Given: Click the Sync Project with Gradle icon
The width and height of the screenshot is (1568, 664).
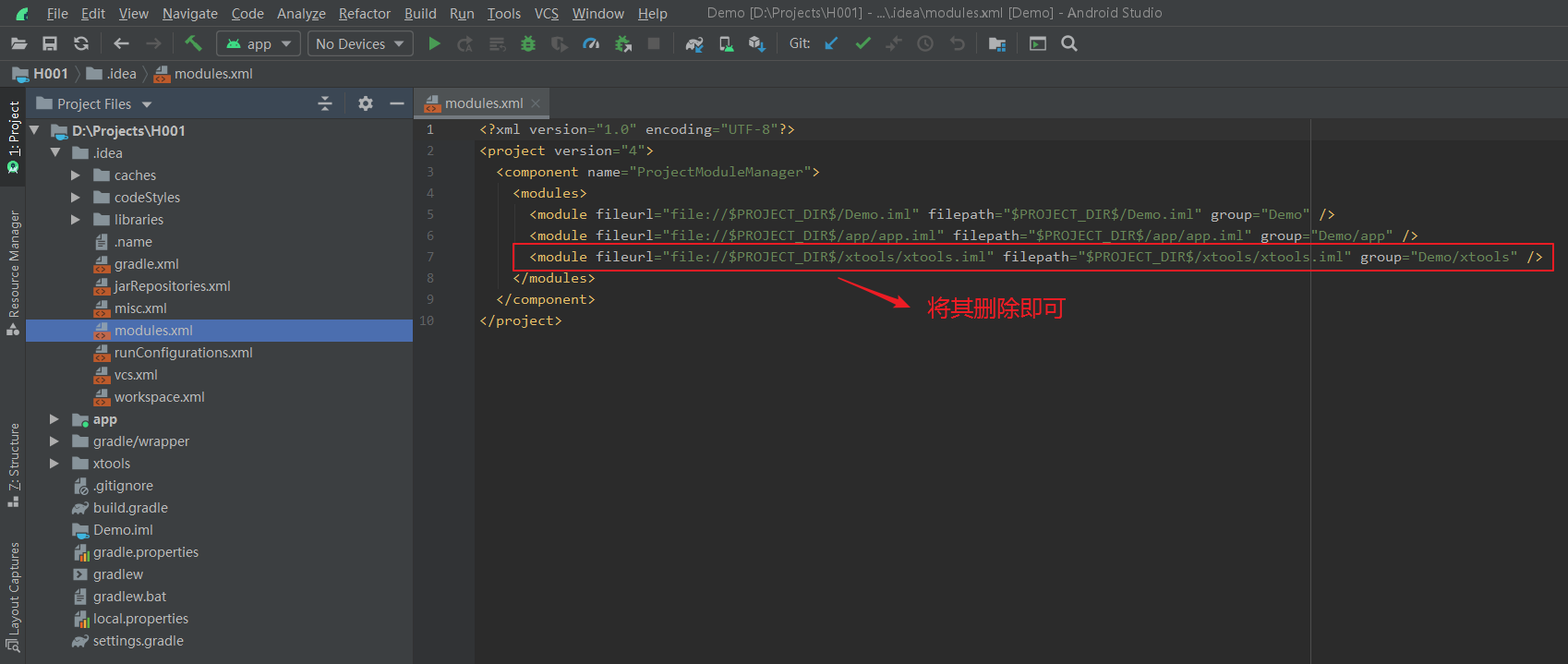Looking at the screenshot, I should click(694, 43).
